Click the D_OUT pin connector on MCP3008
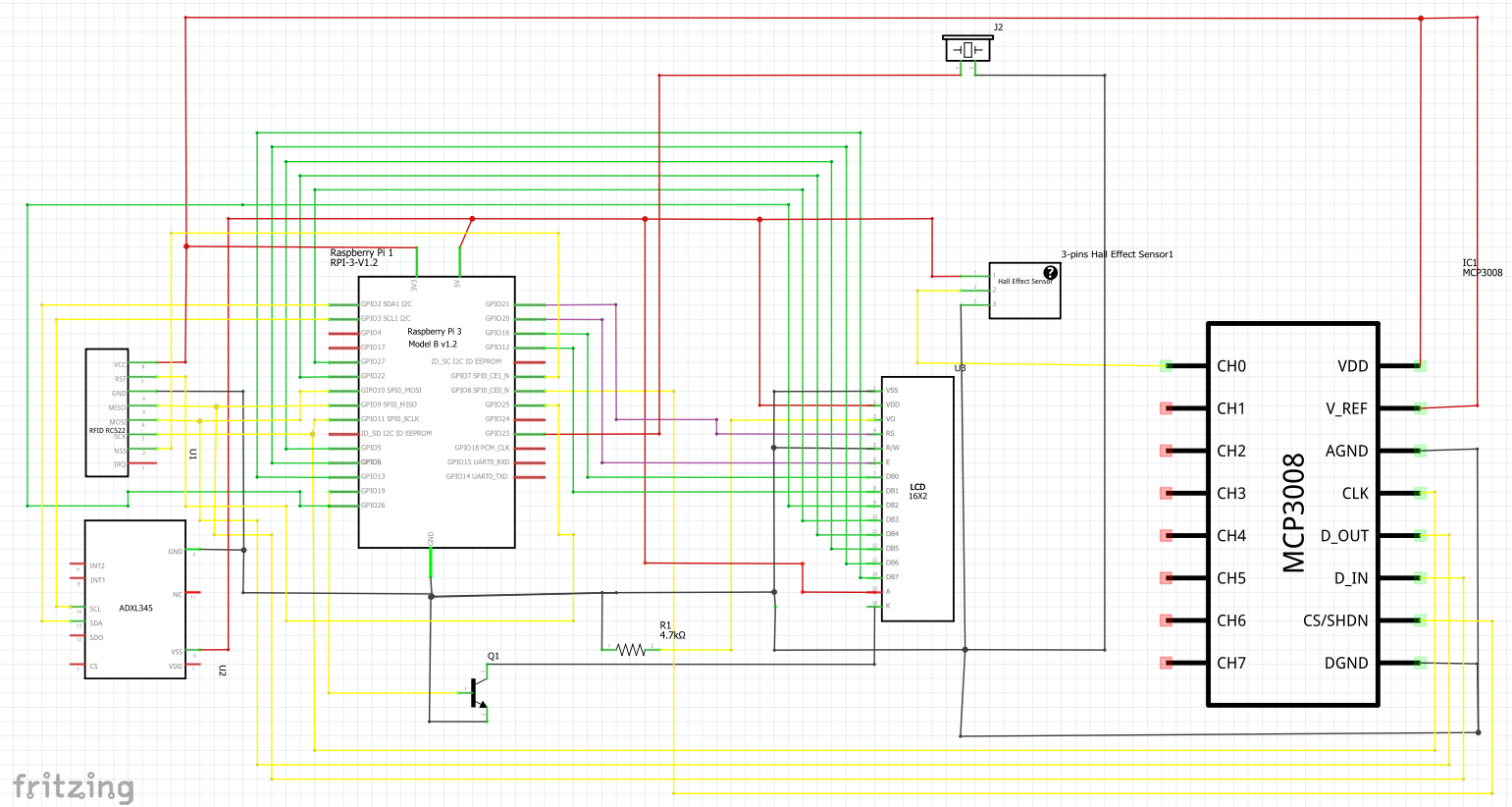The width and height of the screenshot is (1512, 807). [x=1420, y=536]
